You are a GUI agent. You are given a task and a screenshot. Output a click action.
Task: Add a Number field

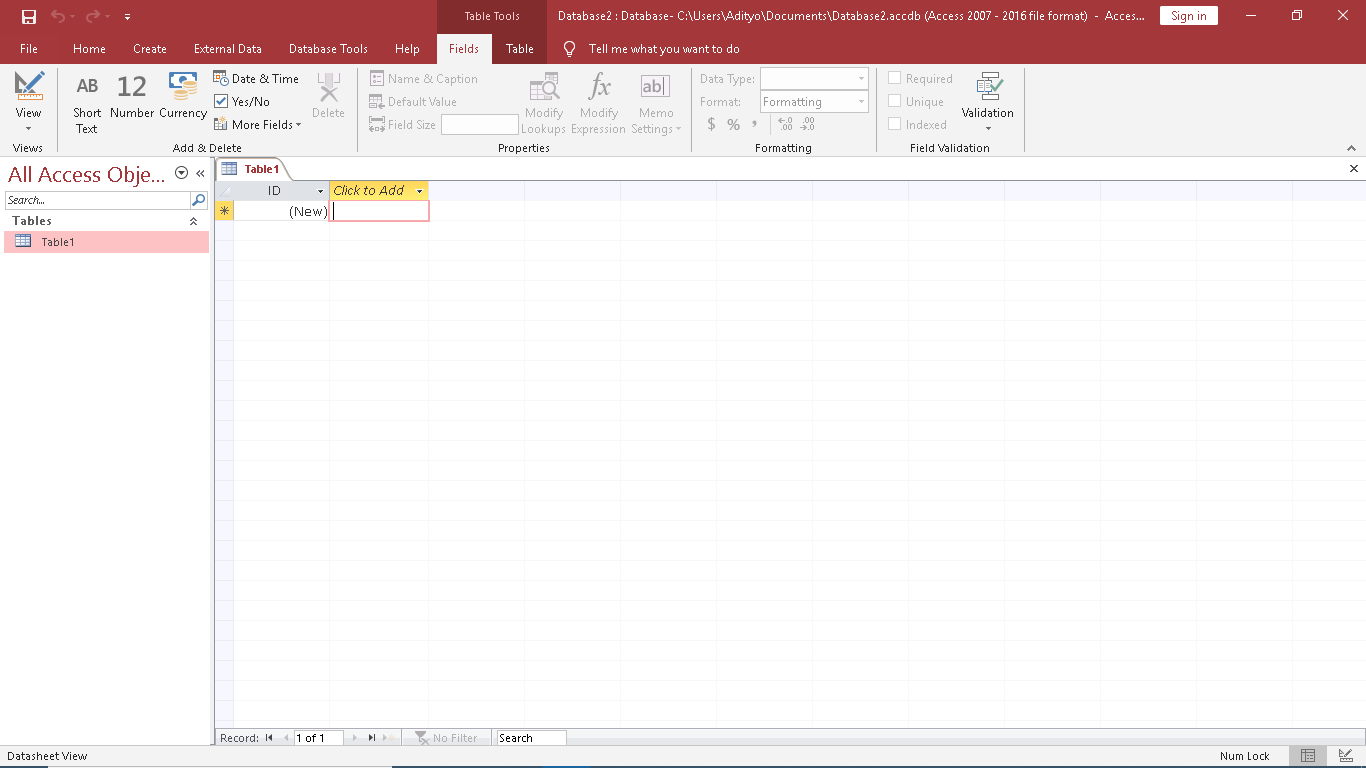tap(132, 98)
